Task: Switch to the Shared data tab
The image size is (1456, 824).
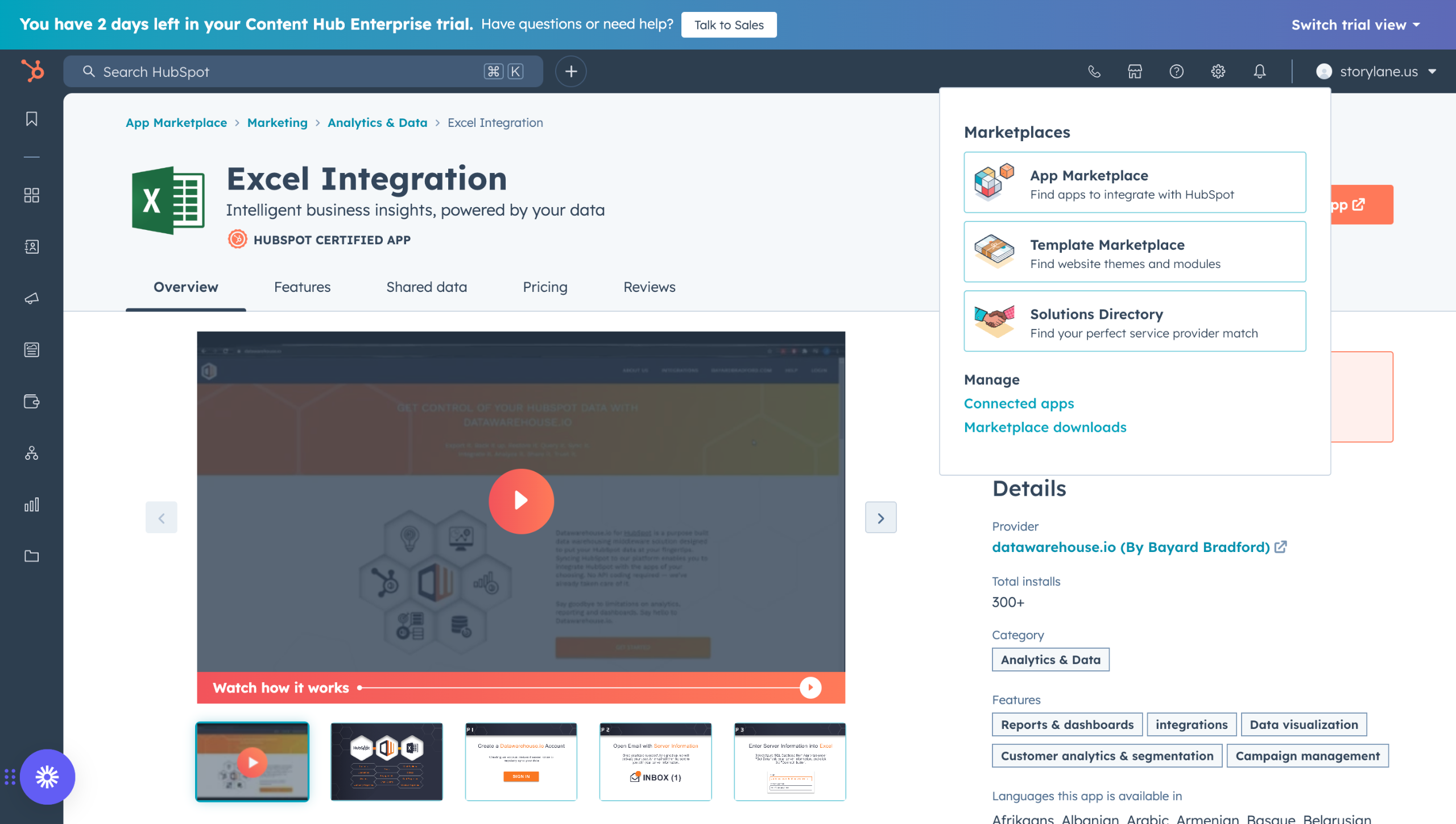Action: point(426,287)
